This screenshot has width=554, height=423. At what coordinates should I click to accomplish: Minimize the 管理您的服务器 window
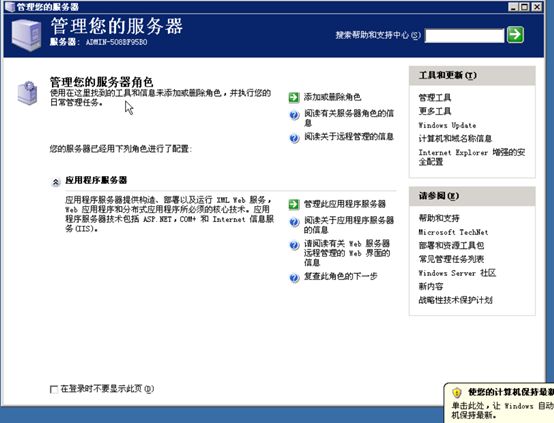[513, 7]
